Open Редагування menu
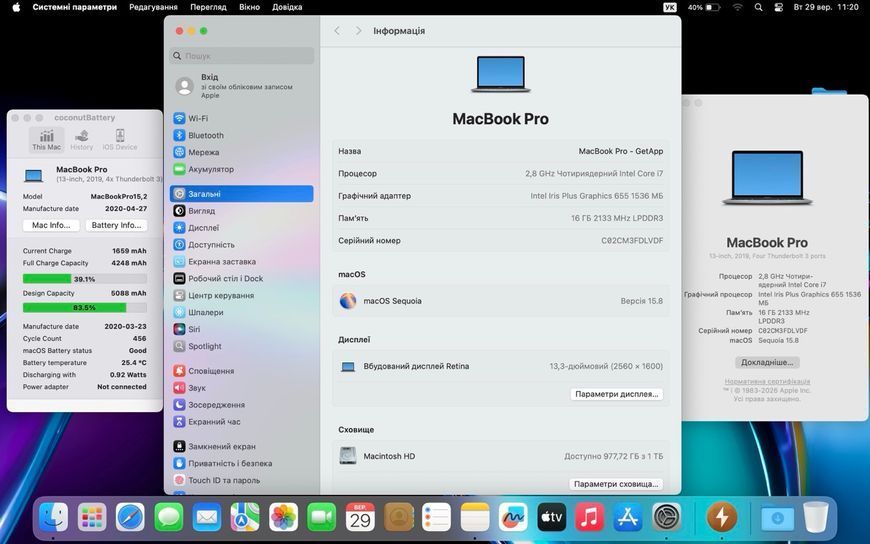Viewport: 870px width, 544px height. pos(153,7)
